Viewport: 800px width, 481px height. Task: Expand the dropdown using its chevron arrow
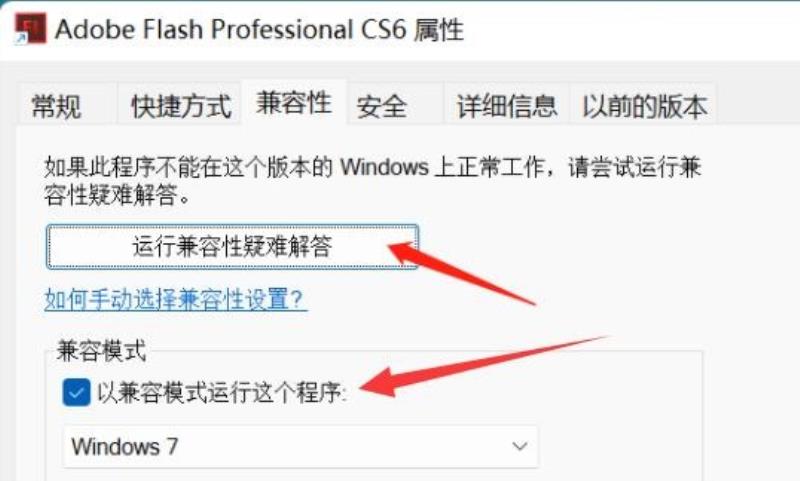pos(519,447)
